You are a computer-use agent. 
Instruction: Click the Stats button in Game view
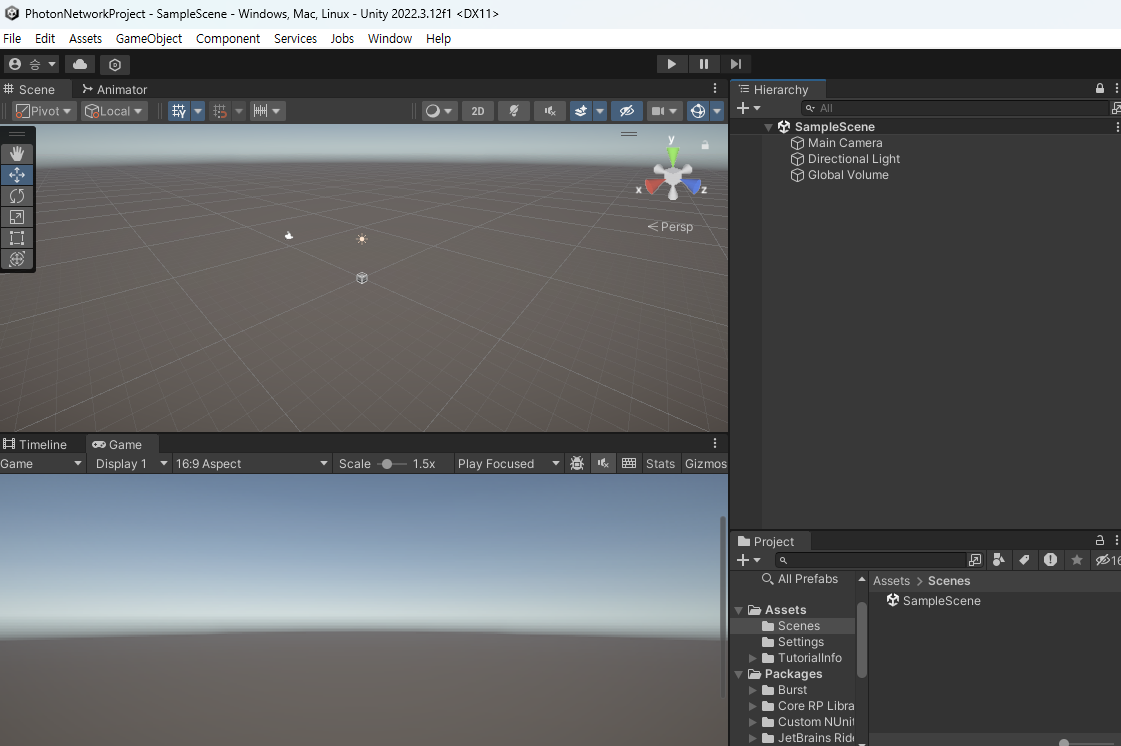coord(660,463)
